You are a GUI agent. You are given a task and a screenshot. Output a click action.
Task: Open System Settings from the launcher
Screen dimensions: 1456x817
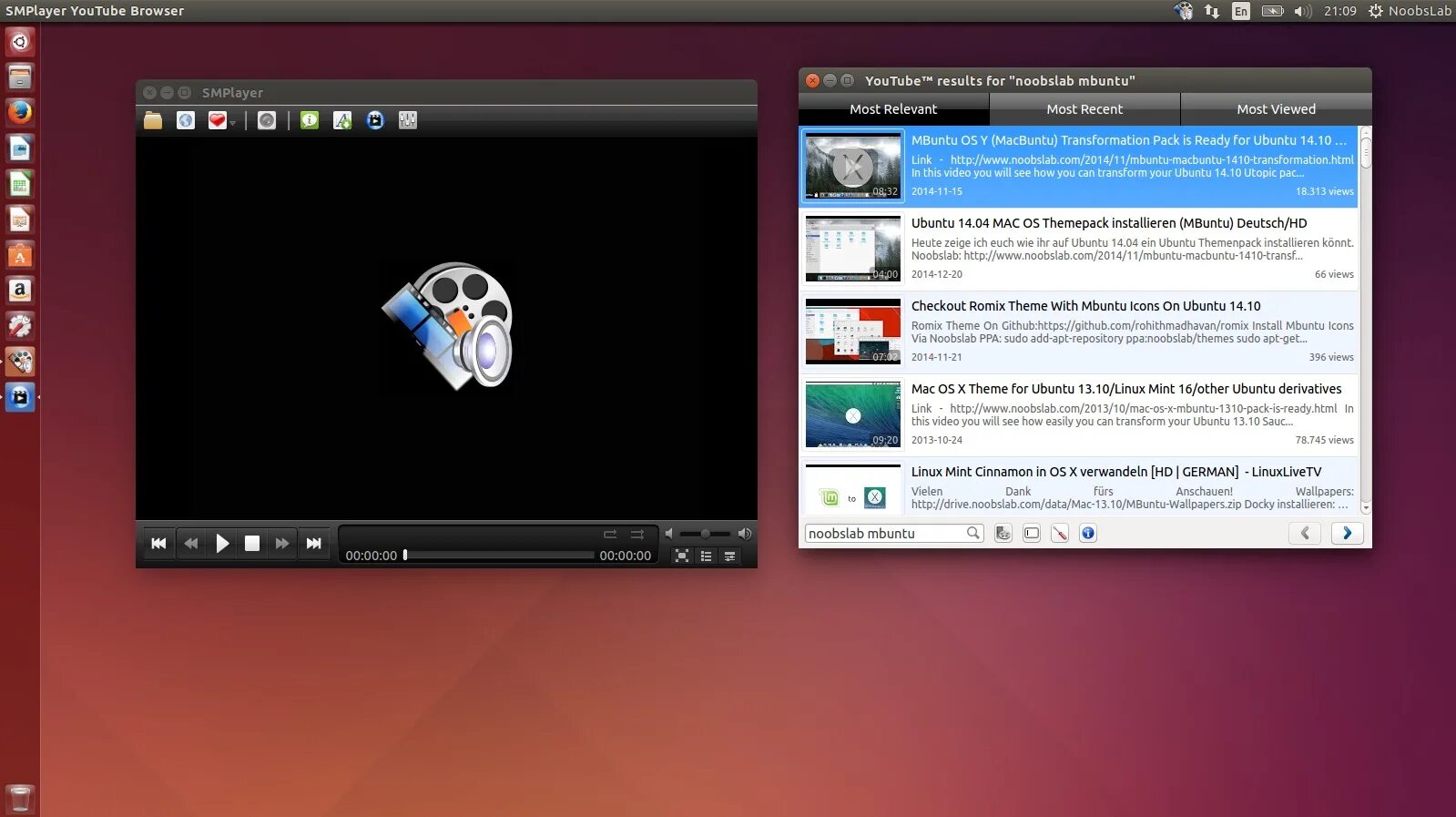[x=20, y=326]
